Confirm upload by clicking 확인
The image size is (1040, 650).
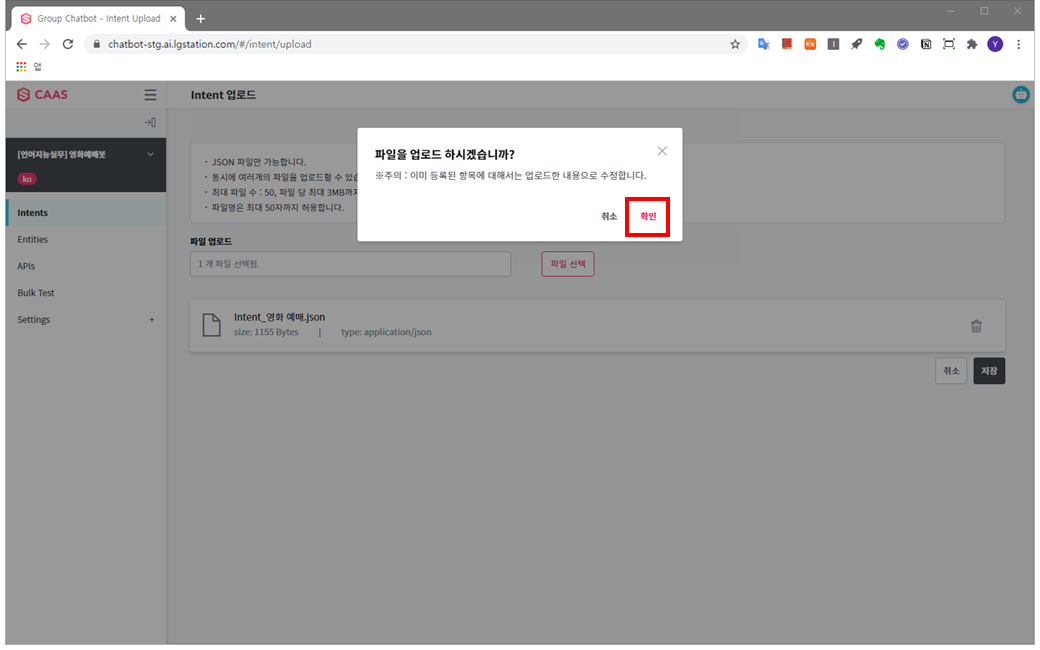pos(647,216)
